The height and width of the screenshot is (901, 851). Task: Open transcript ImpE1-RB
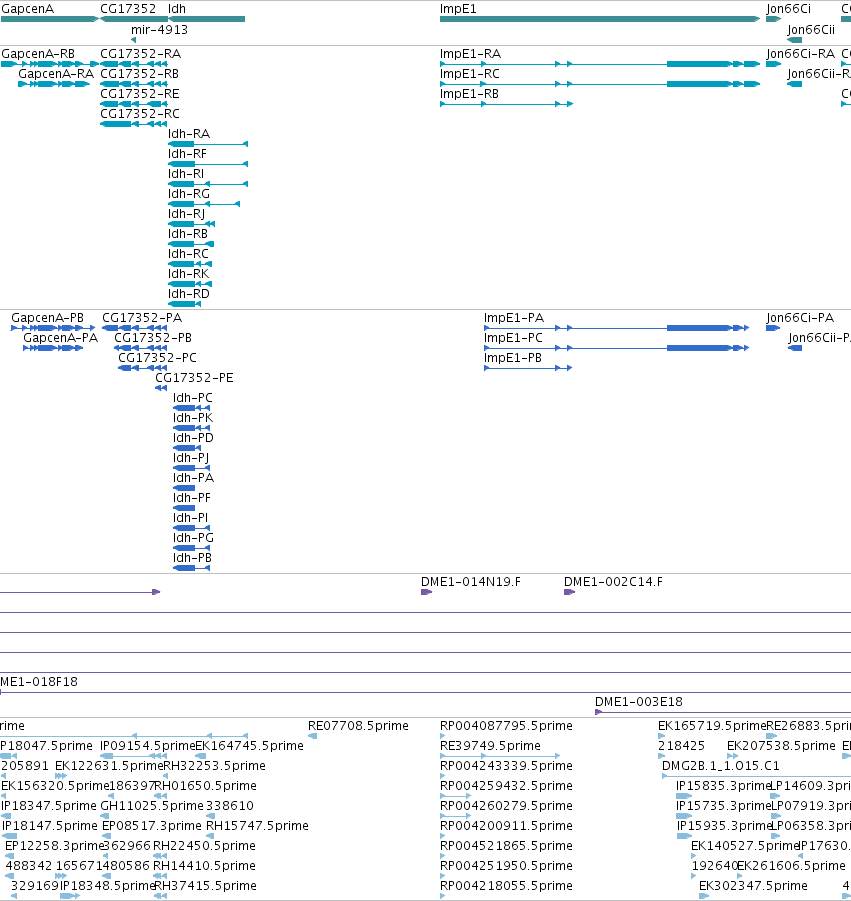coord(506,104)
